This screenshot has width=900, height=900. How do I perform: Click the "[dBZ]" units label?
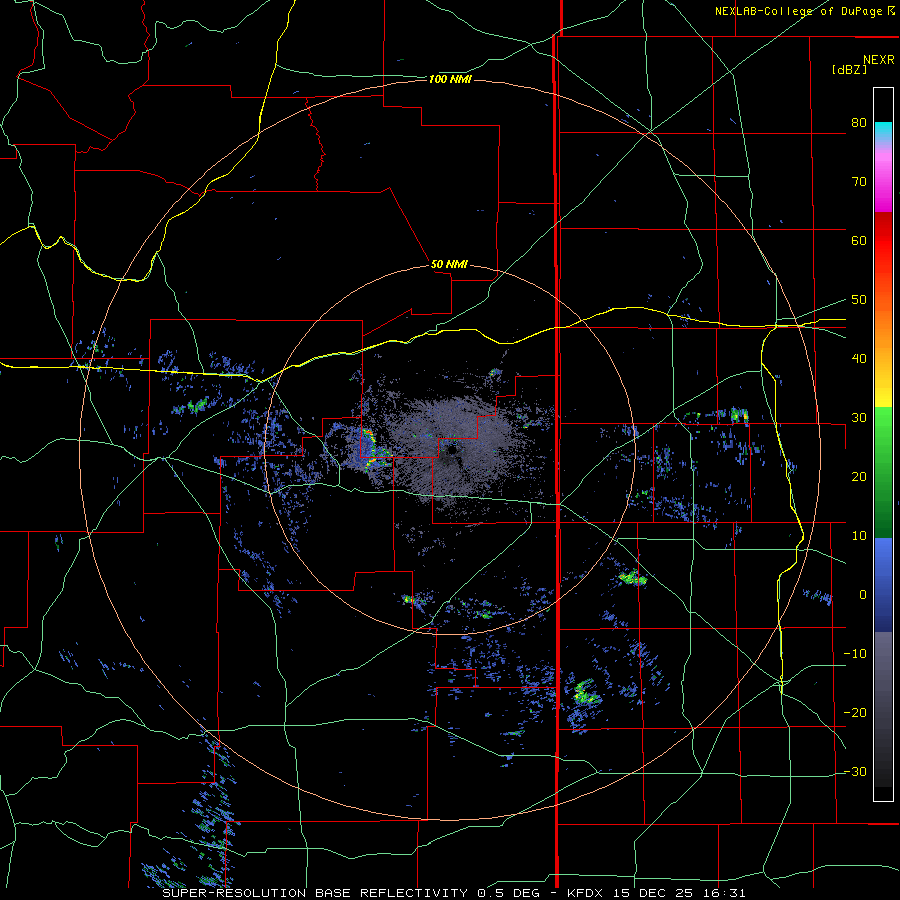pos(849,70)
